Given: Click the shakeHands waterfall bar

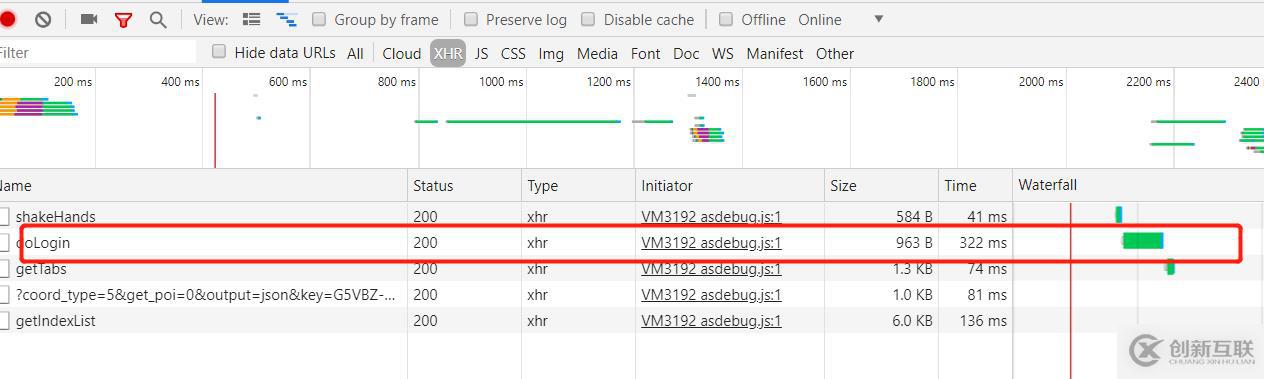Looking at the screenshot, I should [1119, 214].
